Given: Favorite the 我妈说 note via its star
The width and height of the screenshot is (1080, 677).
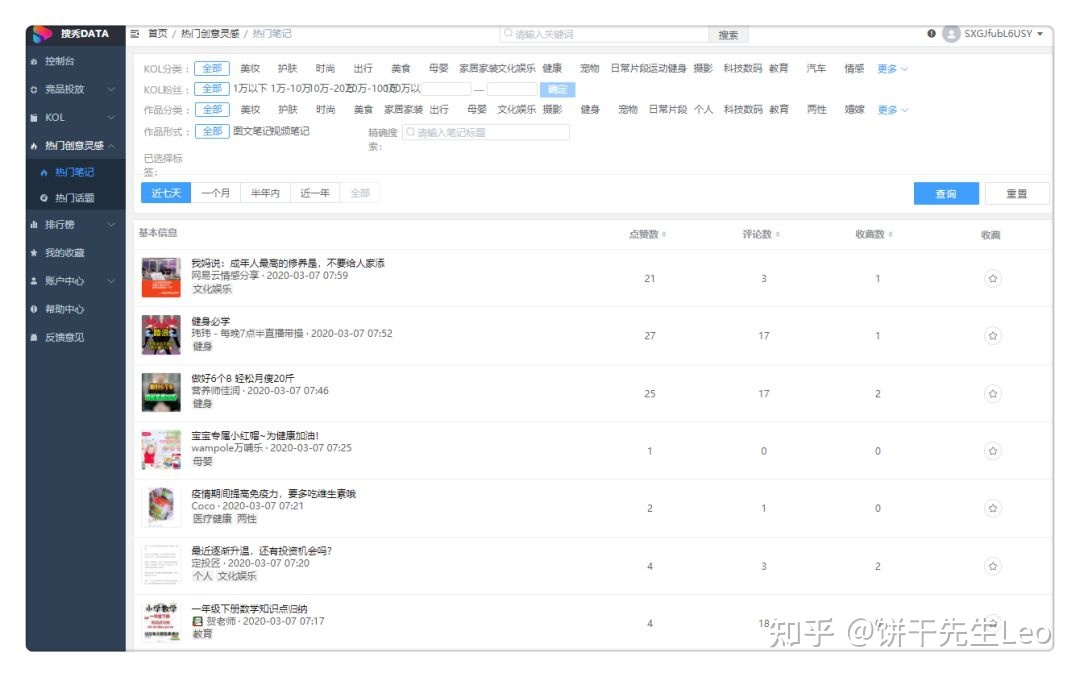Looking at the screenshot, I should pos(991,278).
